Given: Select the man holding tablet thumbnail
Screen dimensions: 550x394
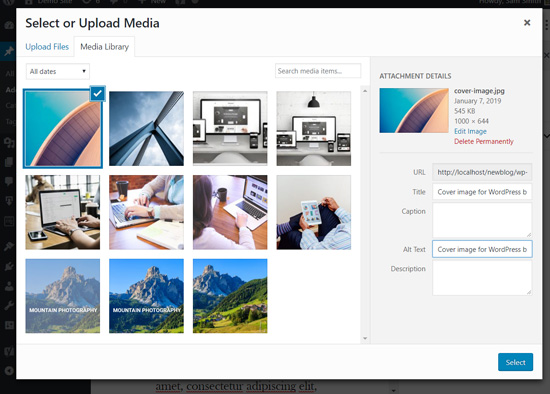Looking at the screenshot, I should click(x=314, y=212).
